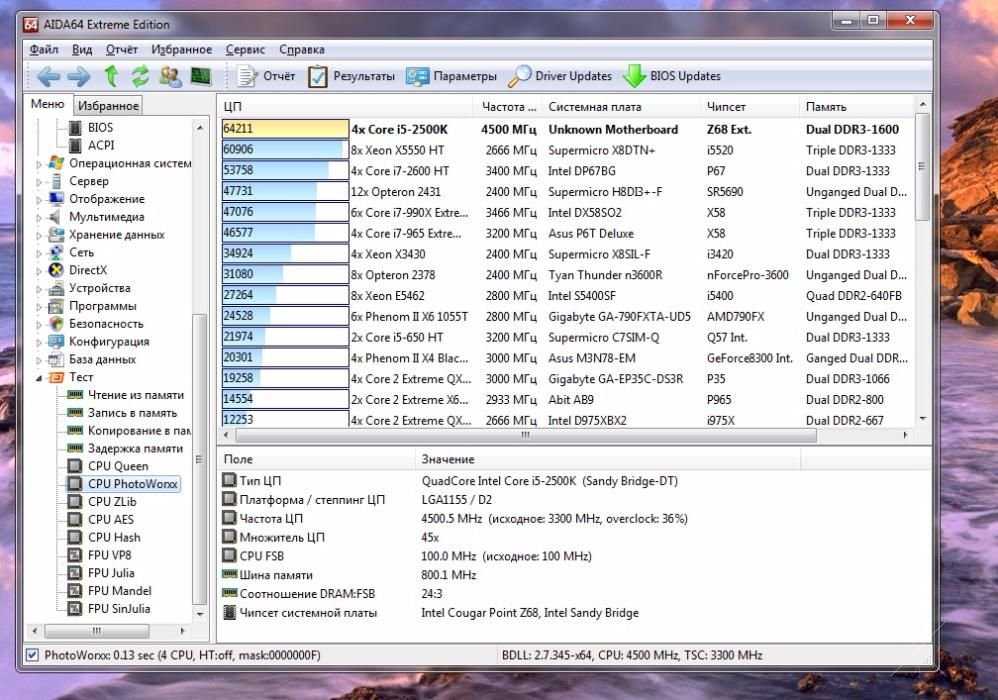Open Параметры settings from the toolbar

[x=451, y=76]
